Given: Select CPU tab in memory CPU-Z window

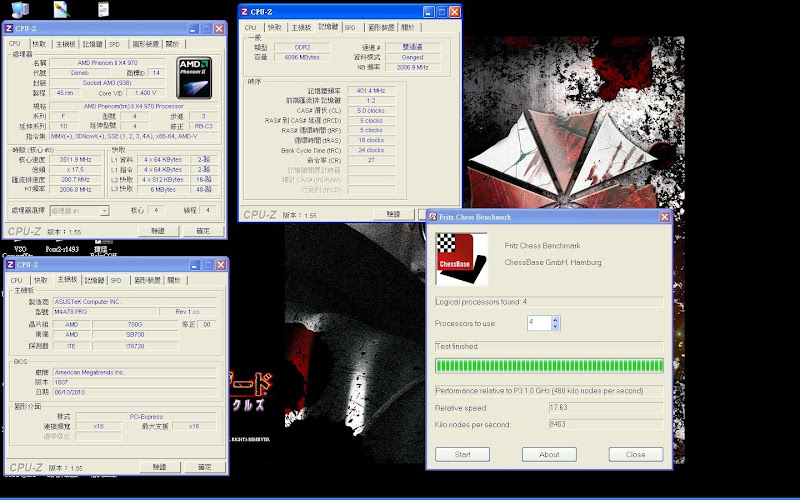Looking at the screenshot, I should click(251, 28).
